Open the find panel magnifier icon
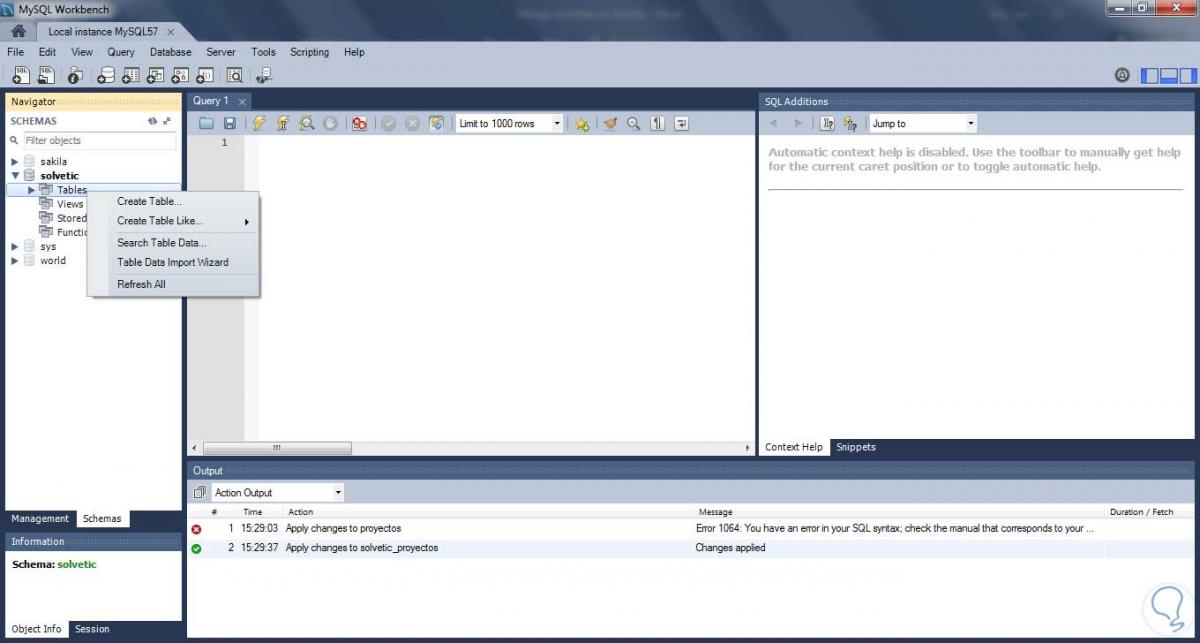This screenshot has height=643, width=1200. [634, 124]
